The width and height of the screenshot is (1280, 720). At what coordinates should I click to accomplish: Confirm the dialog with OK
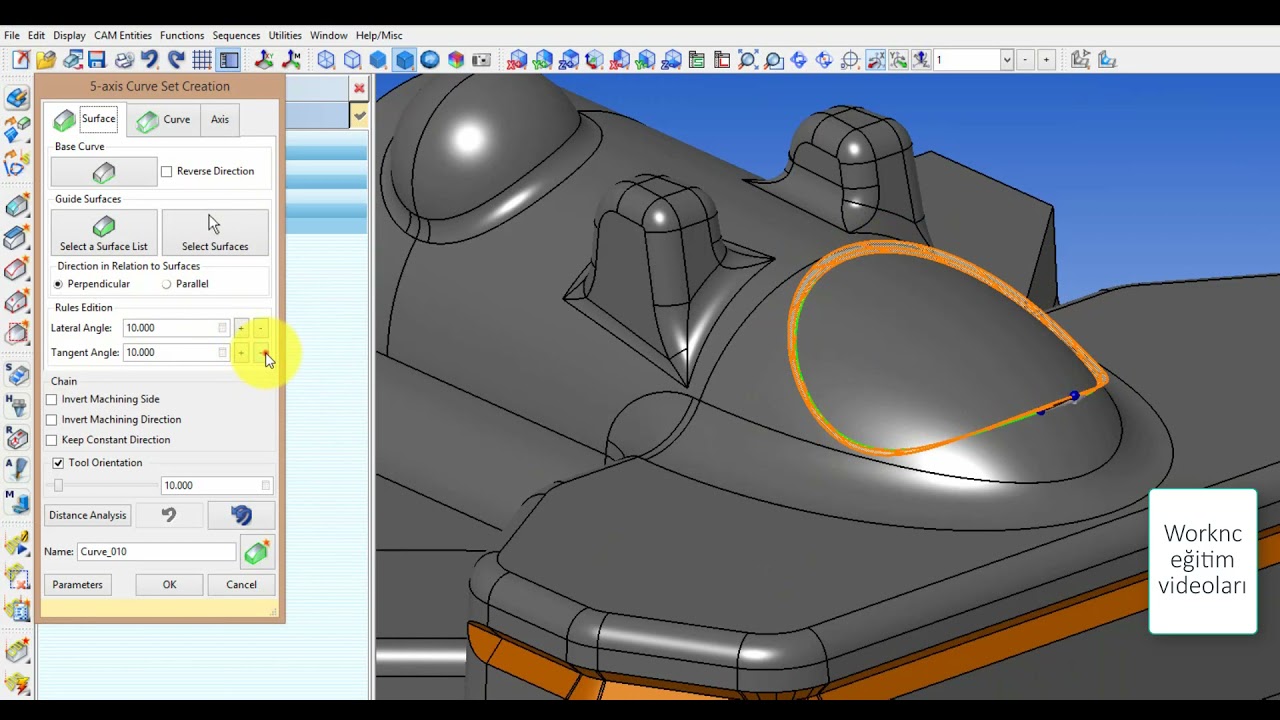point(169,585)
